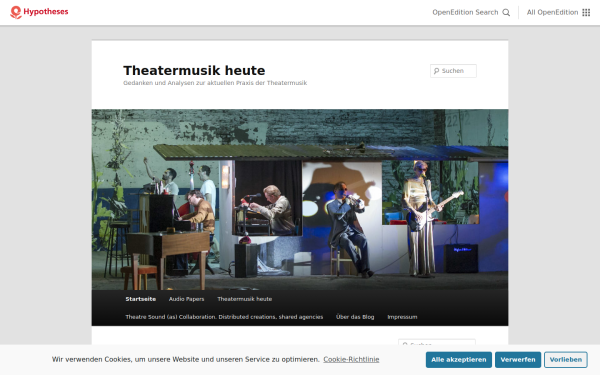Click the OpenEdition Search label
The height and width of the screenshot is (375, 600).
coord(465,12)
